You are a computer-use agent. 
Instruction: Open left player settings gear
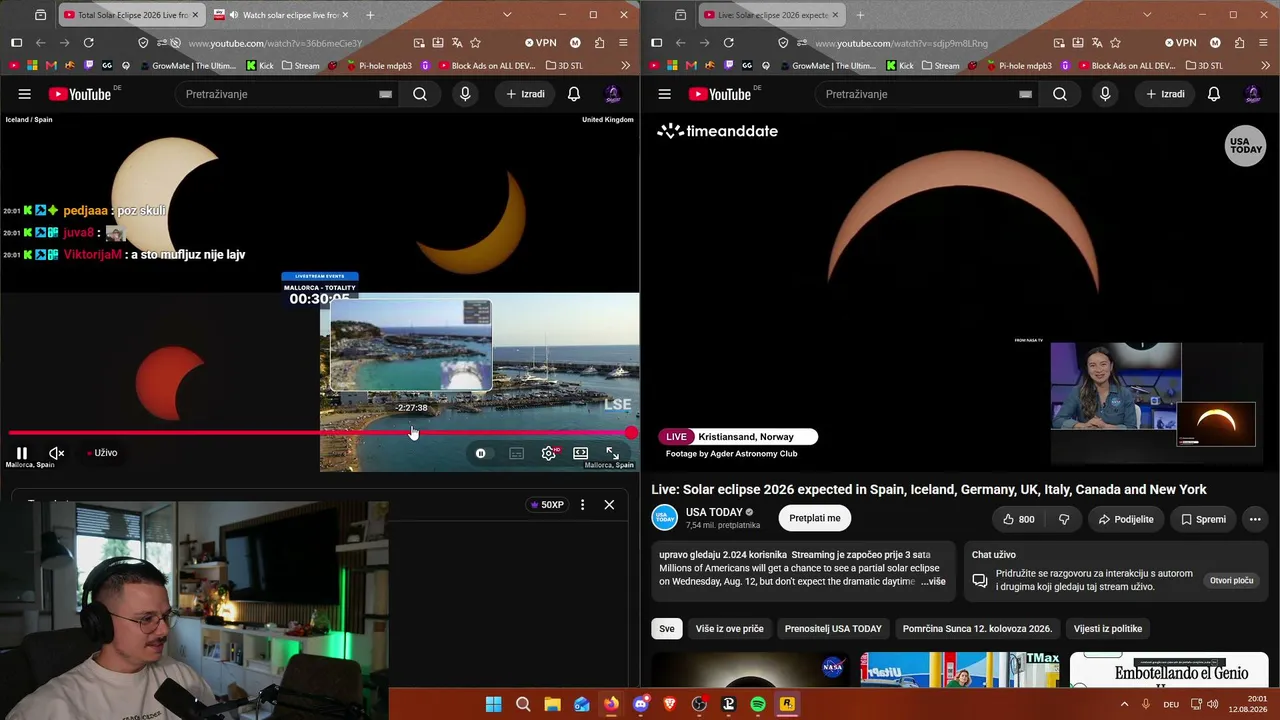click(x=549, y=453)
